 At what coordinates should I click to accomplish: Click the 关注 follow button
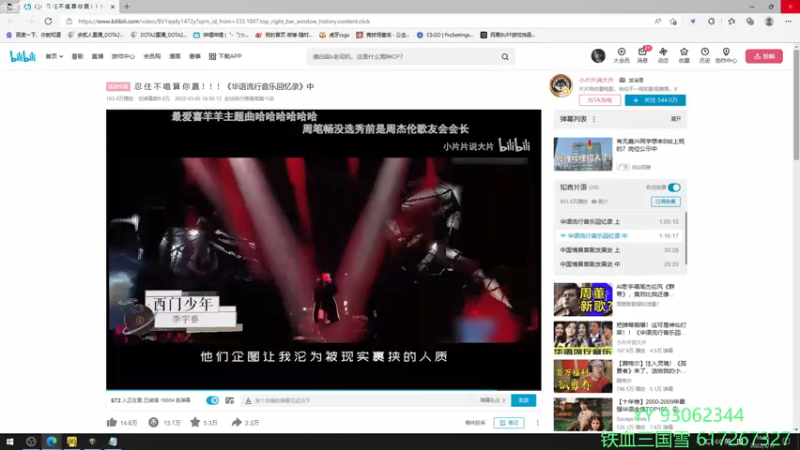click(655, 100)
